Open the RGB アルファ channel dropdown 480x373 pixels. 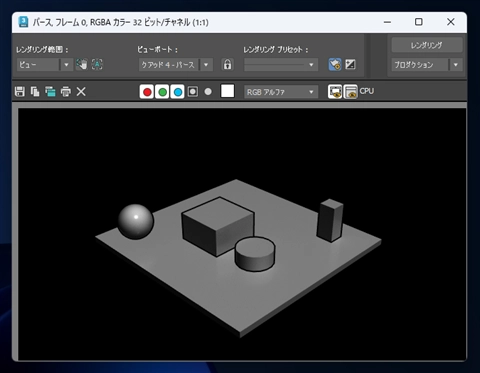click(281, 92)
